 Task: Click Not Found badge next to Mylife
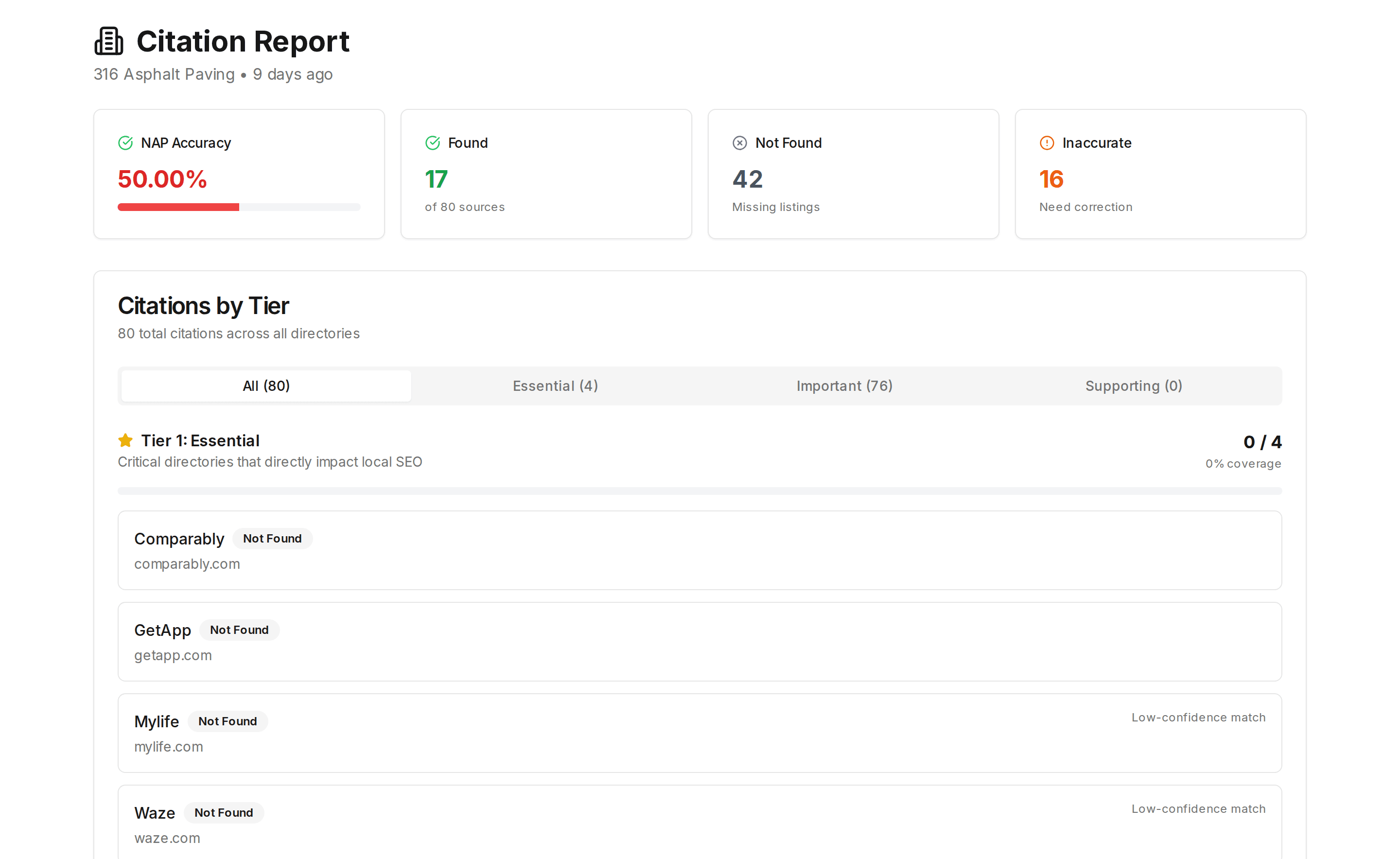227,721
